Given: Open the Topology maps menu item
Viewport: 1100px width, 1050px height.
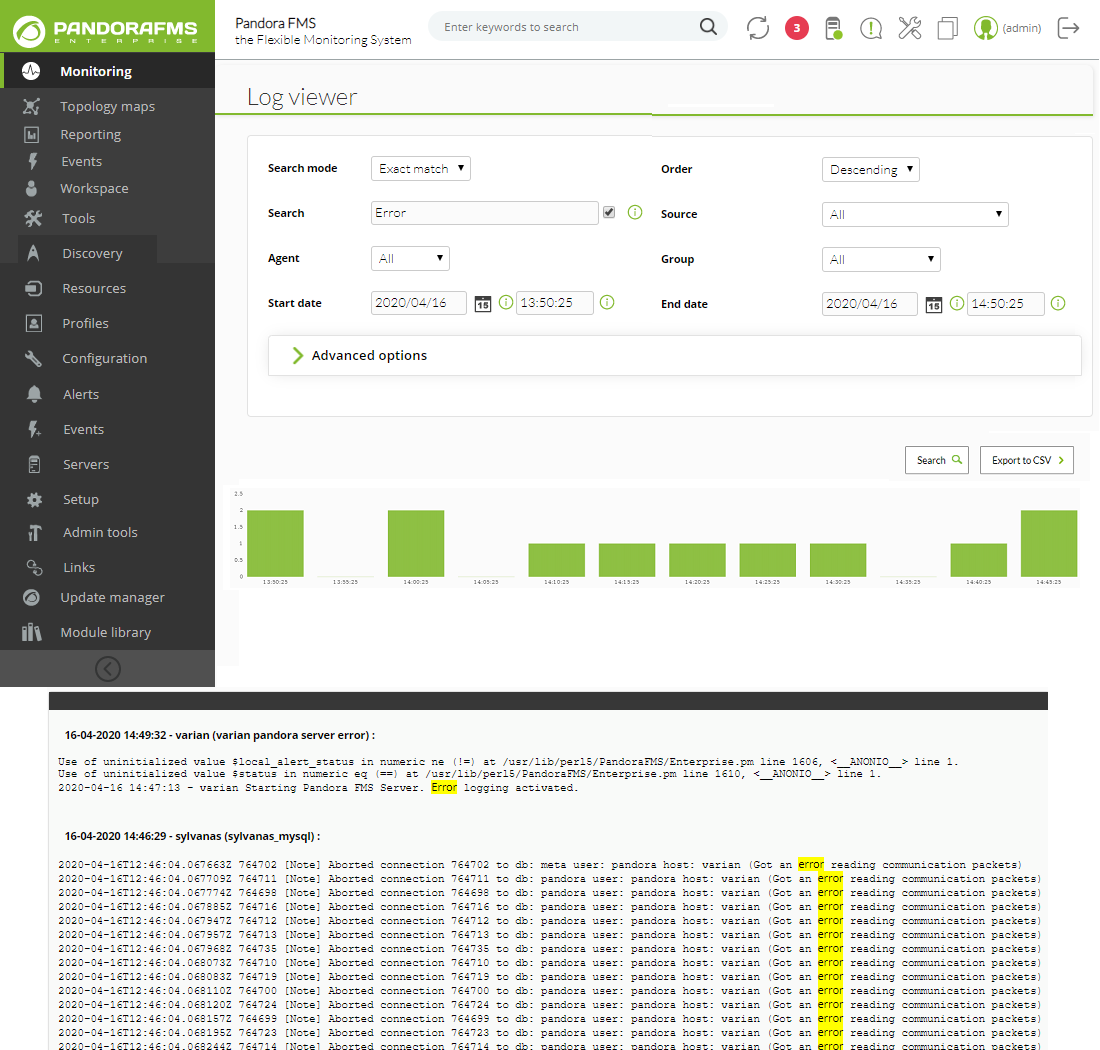Looking at the screenshot, I should pos(107,106).
